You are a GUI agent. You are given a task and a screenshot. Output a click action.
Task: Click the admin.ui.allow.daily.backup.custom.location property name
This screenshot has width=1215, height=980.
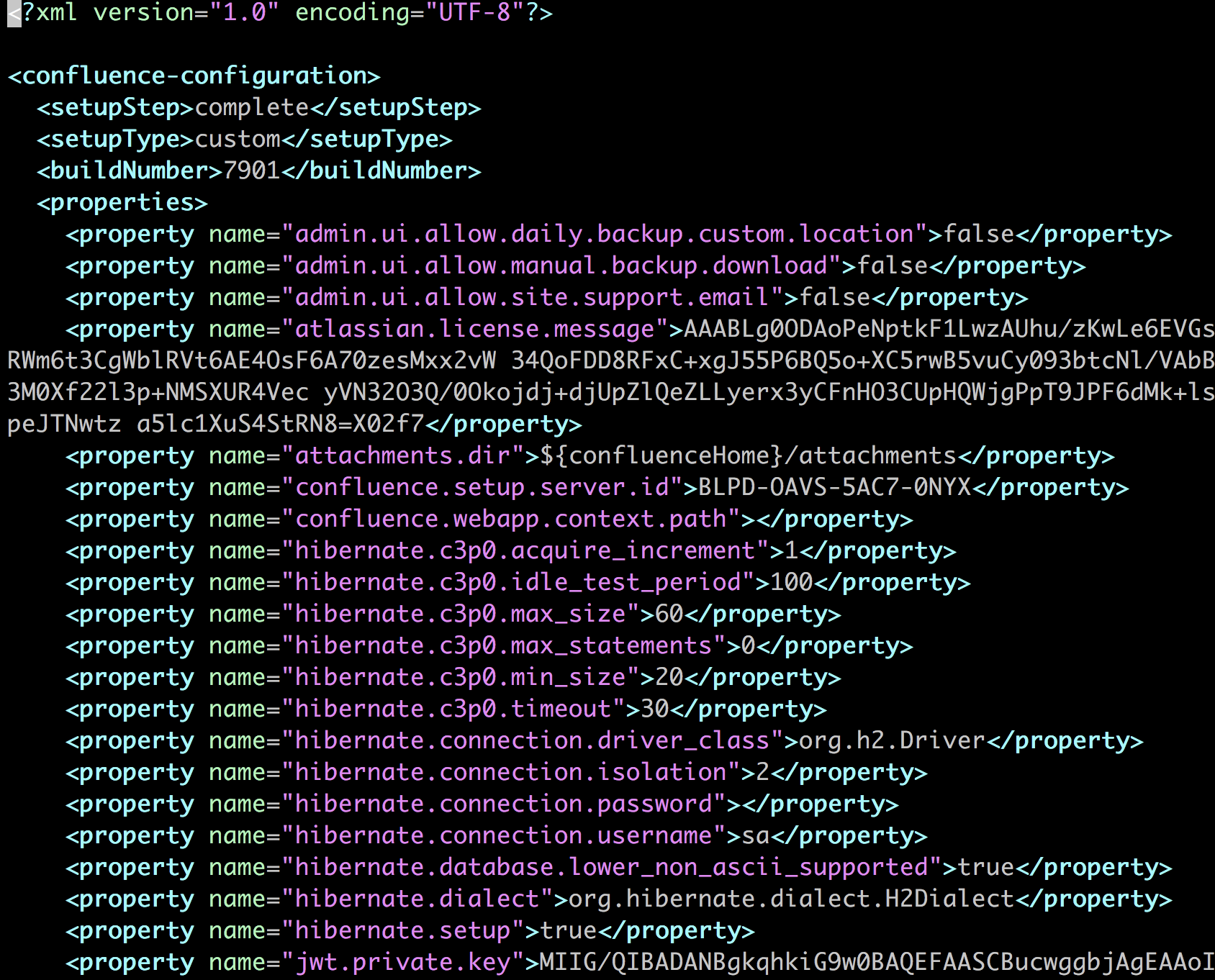pyautogui.click(x=604, y=234)
